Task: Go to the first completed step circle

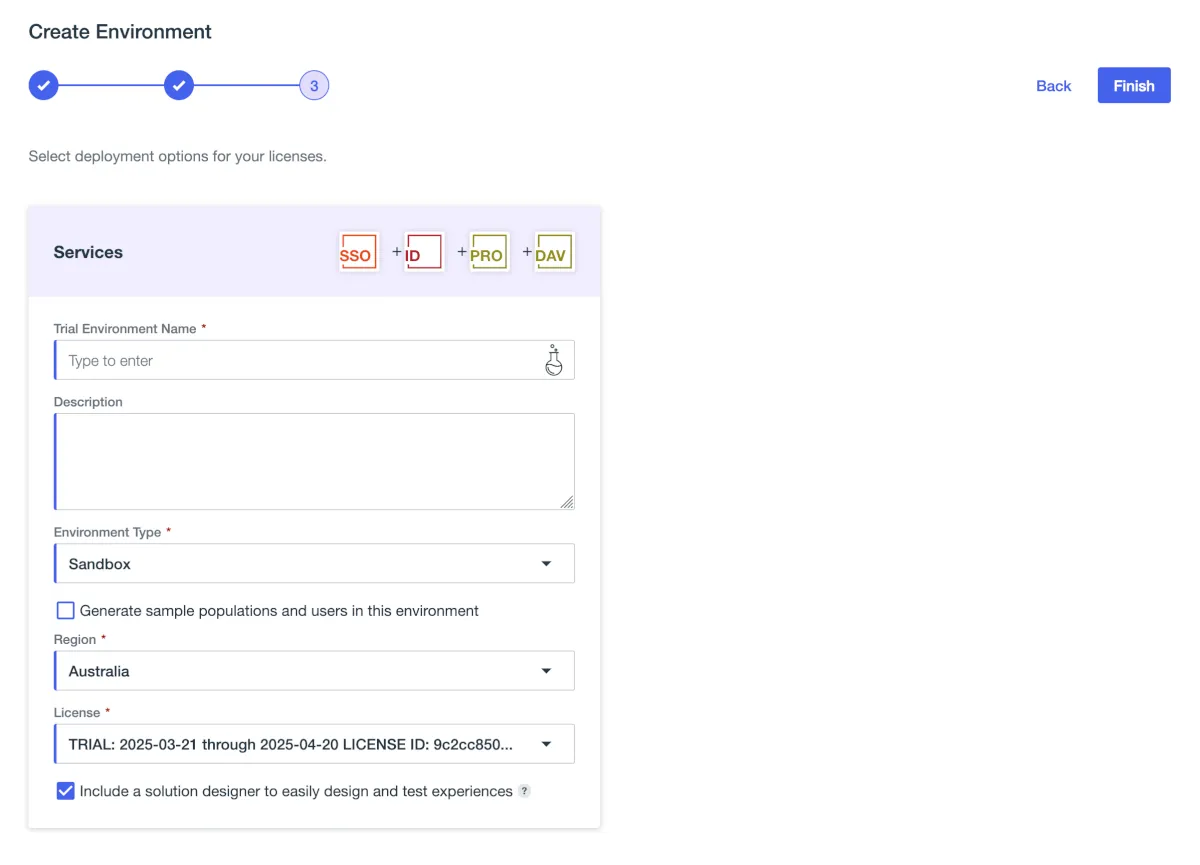Action: point(43,86)
